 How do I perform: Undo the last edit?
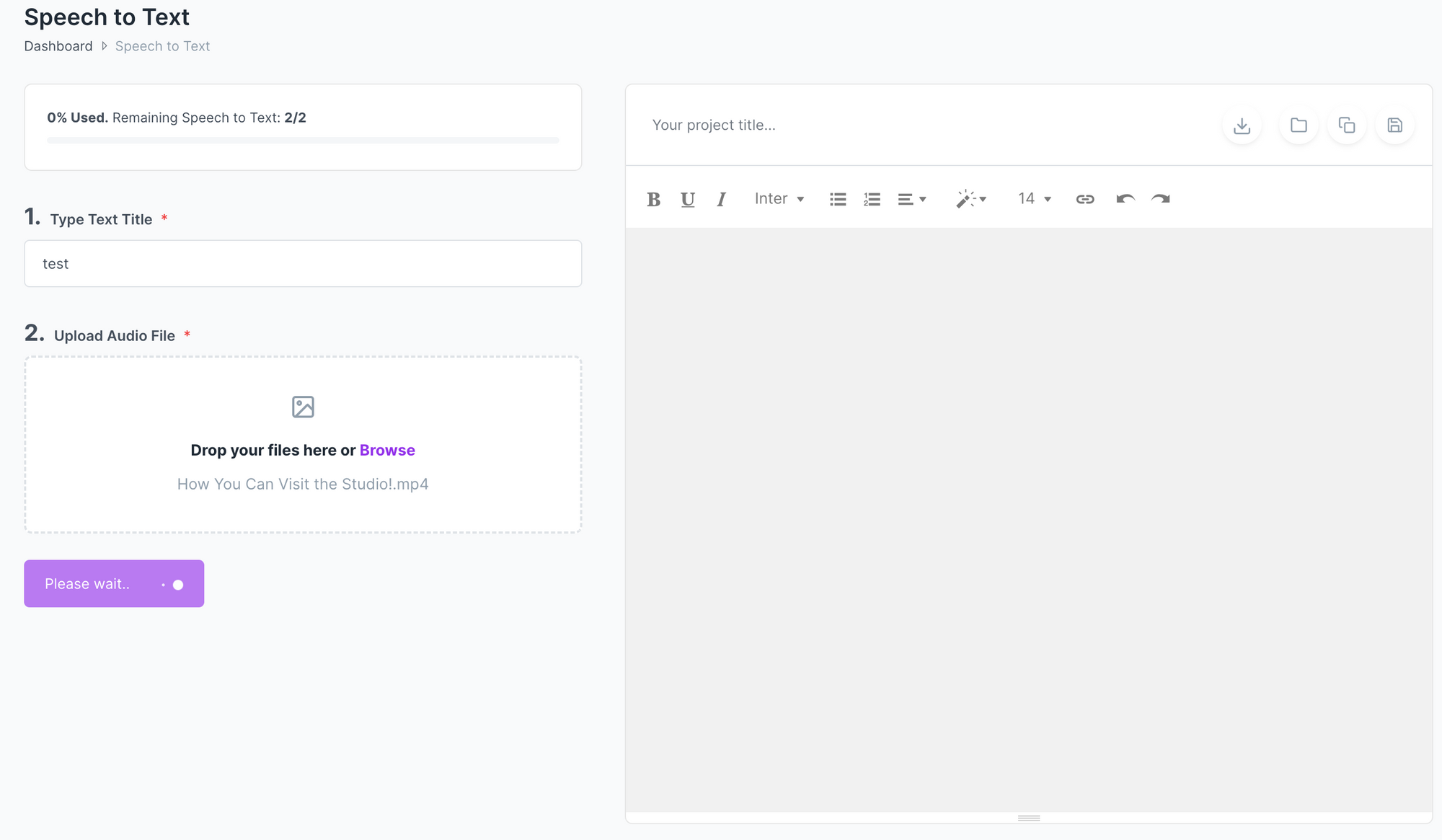[1125, 199]
